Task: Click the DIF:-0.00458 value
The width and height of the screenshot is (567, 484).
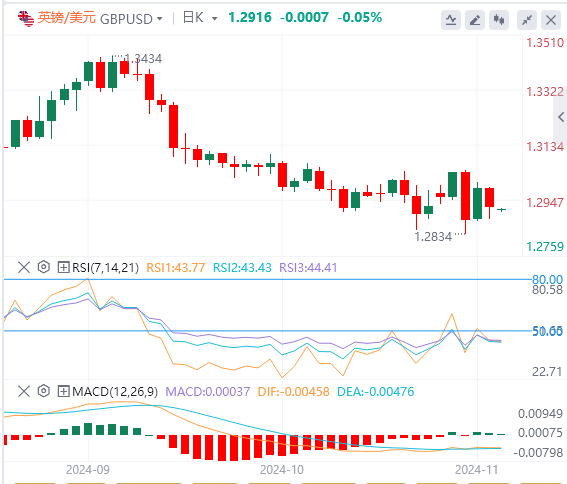Action: coord(294,391)
